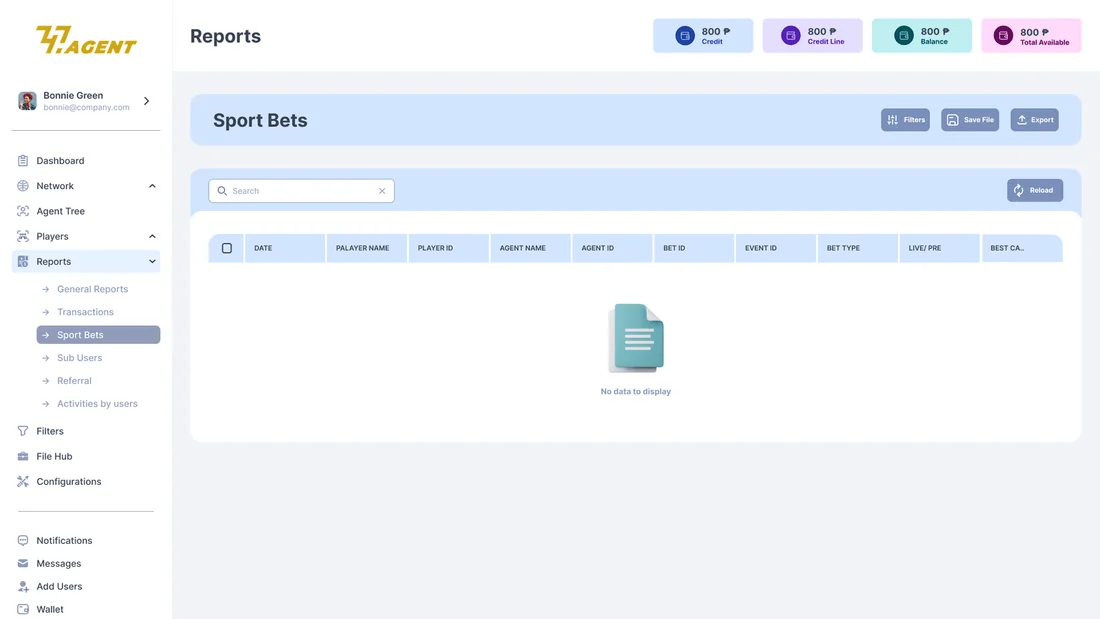1100x619 pixels.
Task: Click the BET TYPE column header
Action: tap(857, 248)
